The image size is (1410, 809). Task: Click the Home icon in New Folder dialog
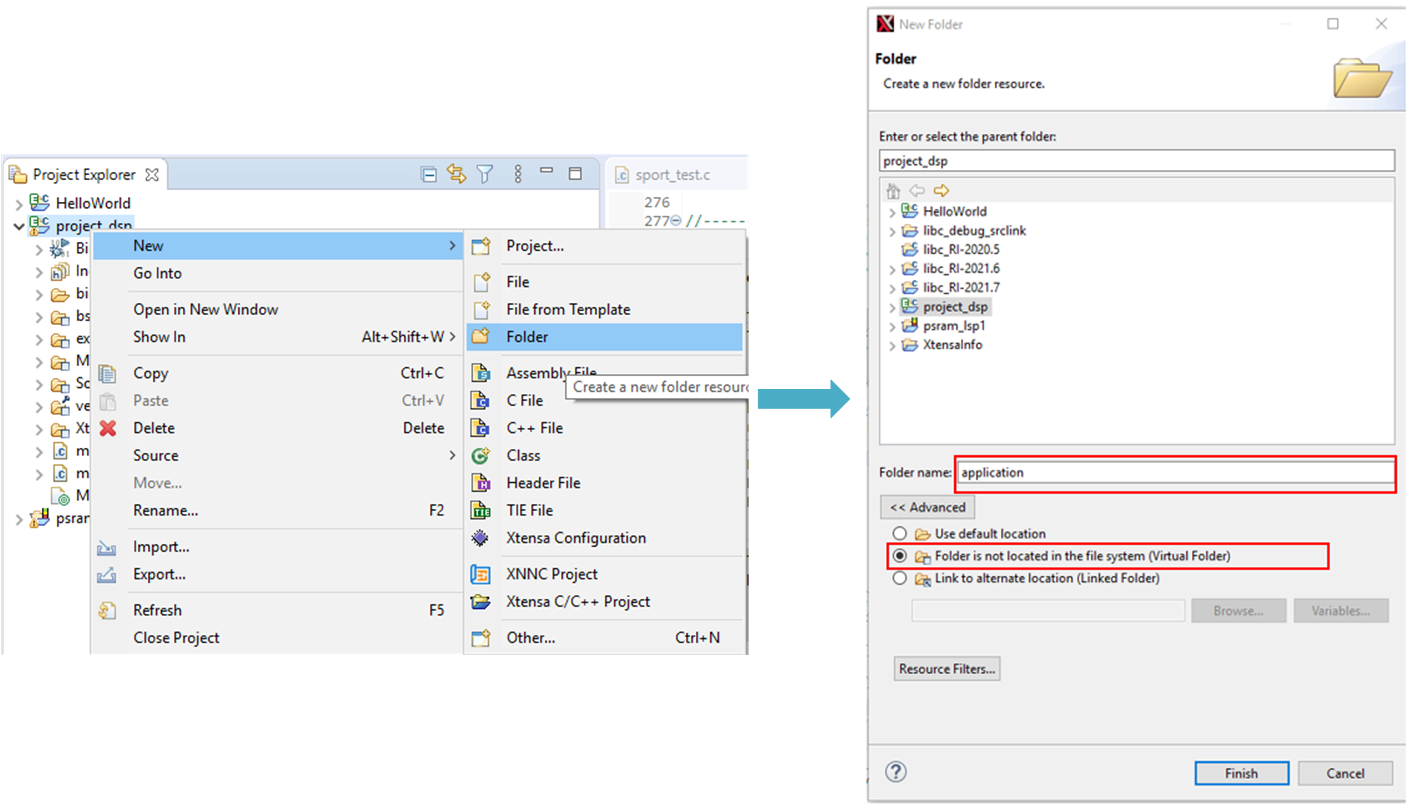pyautogui.click(x=893, y=191)
